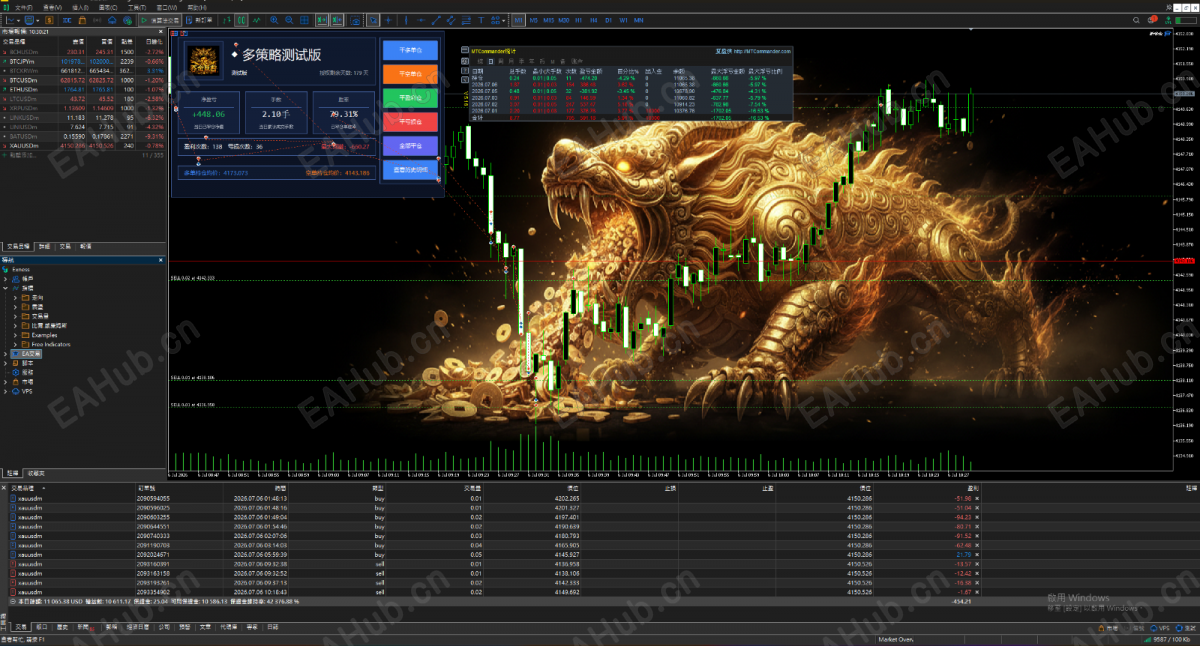The width and height of the screenshot is (1200, 646).
Task: Select the crosshair tool
Action: pyautogui.click(x=388, y=20)
